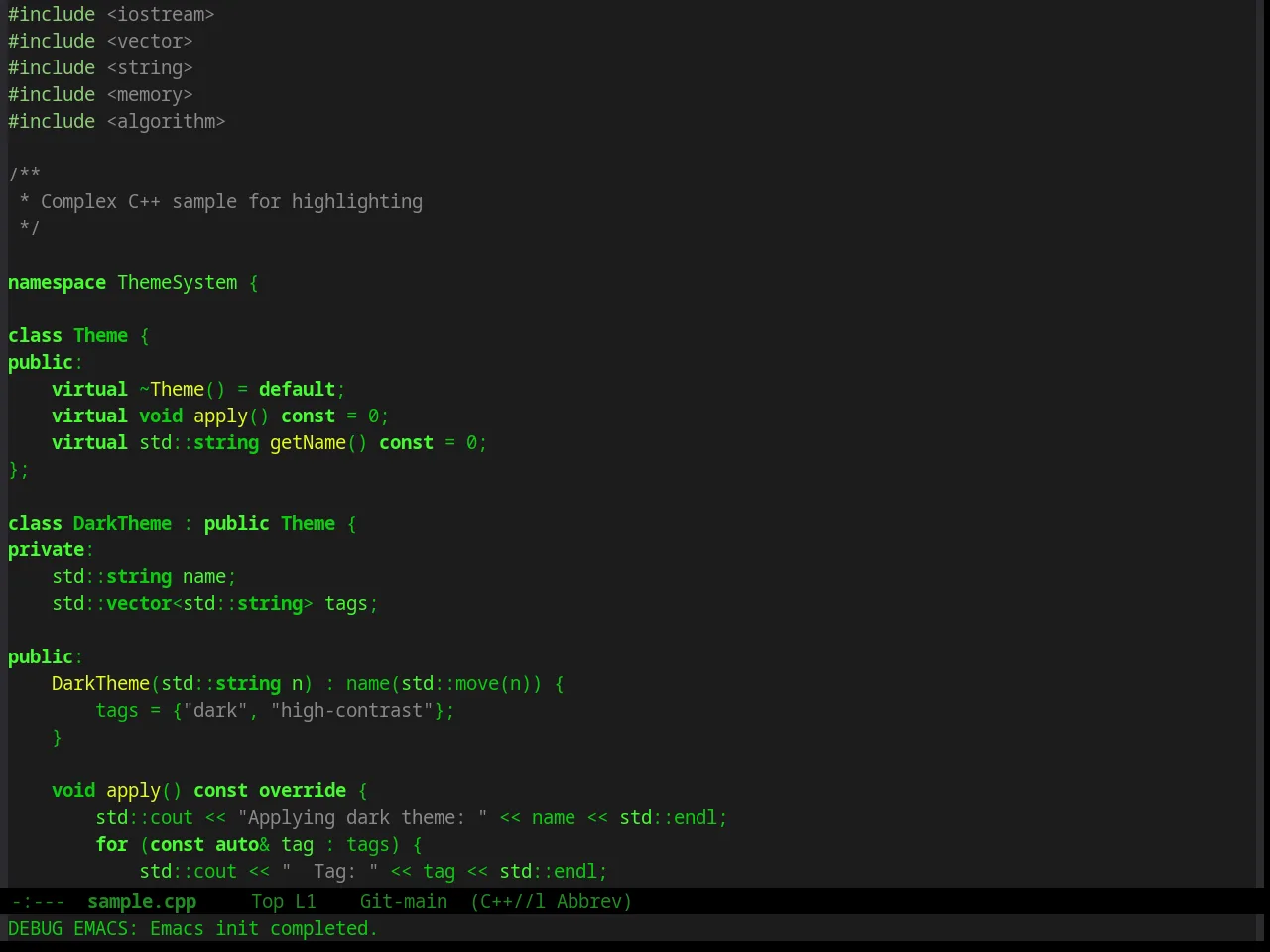Click the Git-main version control indicator

[403, 901]
